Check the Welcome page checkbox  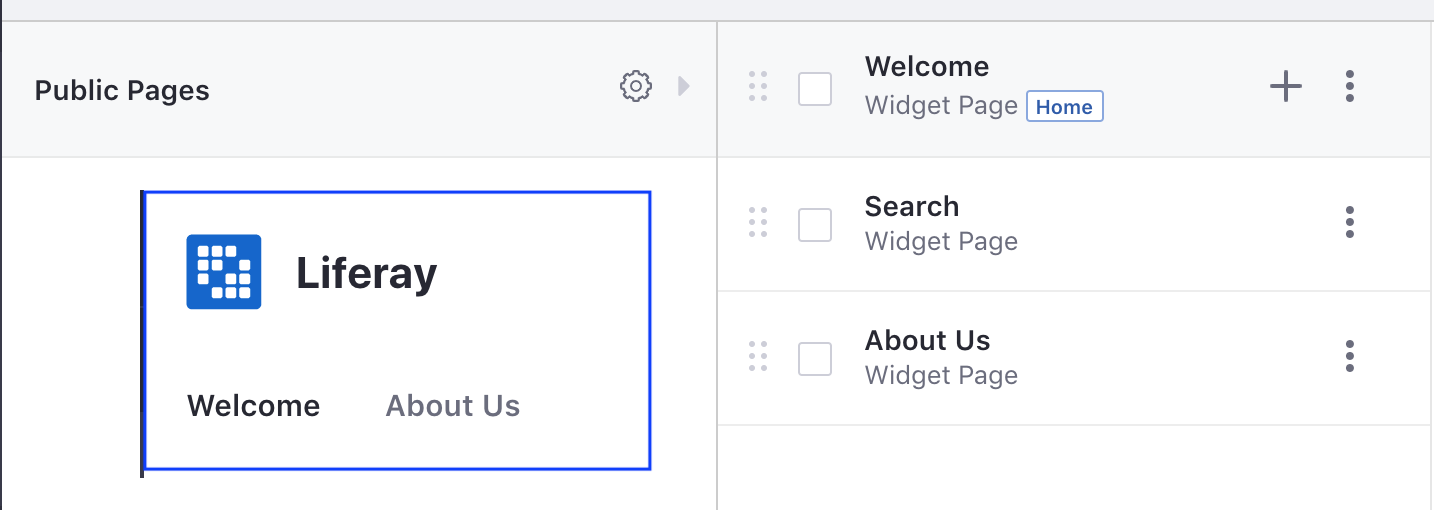(815, 89)
